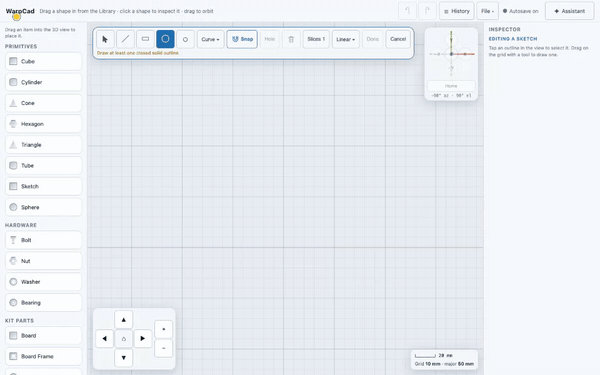
Task: Click the Primitives section heading
Action: click(21, 46)
